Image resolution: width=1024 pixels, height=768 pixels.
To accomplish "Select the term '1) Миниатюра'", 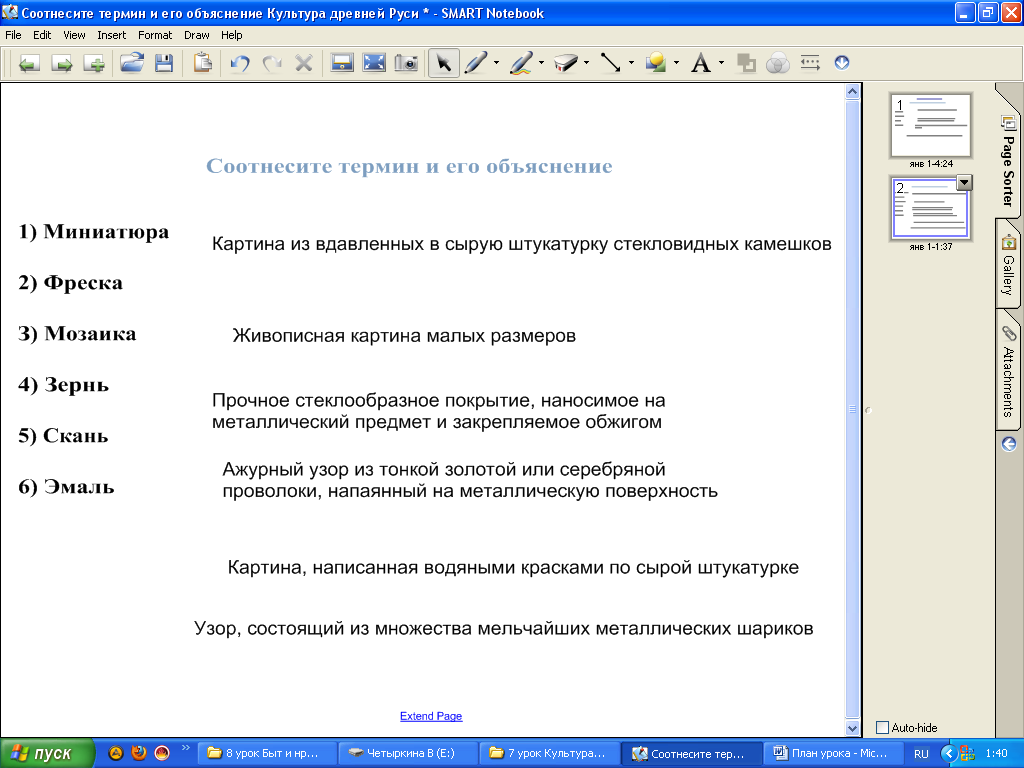I will point(93,232).
